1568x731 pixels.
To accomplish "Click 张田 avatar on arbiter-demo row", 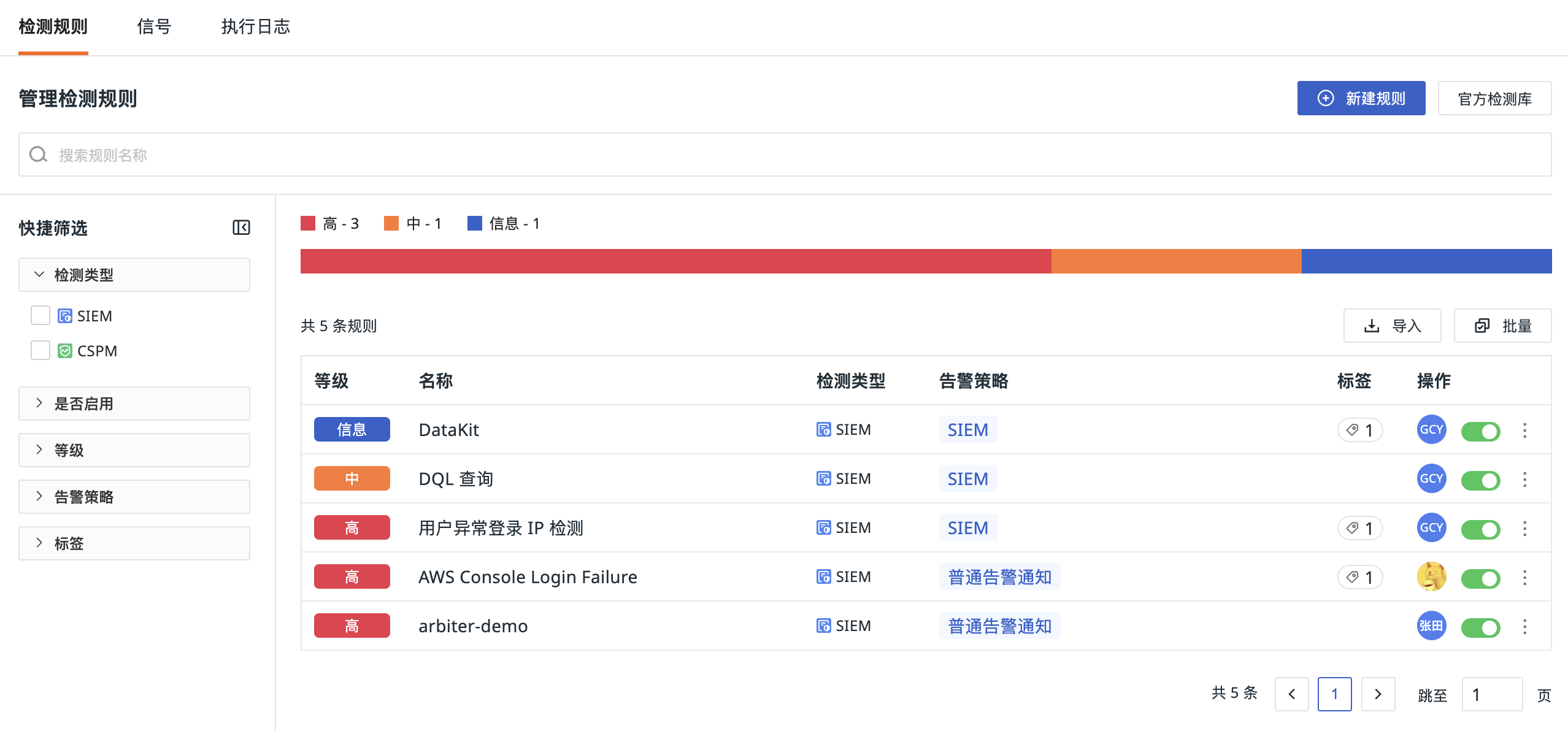I will pos(1431,626).
